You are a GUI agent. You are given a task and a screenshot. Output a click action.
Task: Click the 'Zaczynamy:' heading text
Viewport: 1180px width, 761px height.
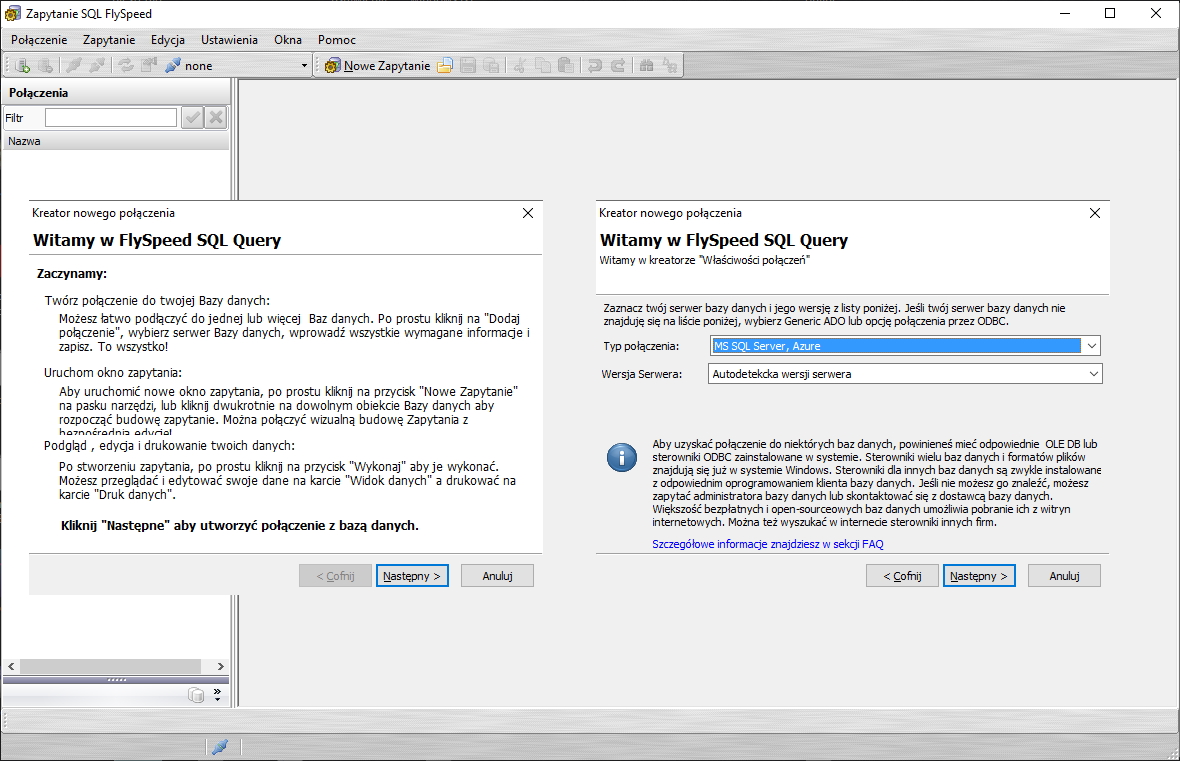(72, 274)
